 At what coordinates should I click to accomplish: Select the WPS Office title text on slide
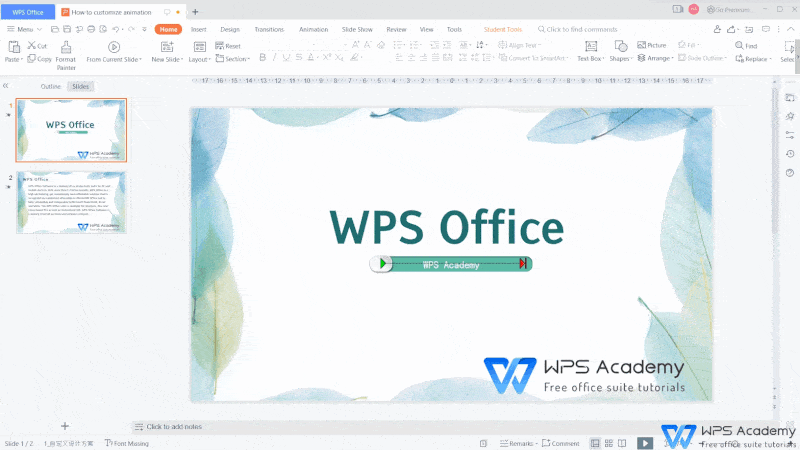[447, 227]
